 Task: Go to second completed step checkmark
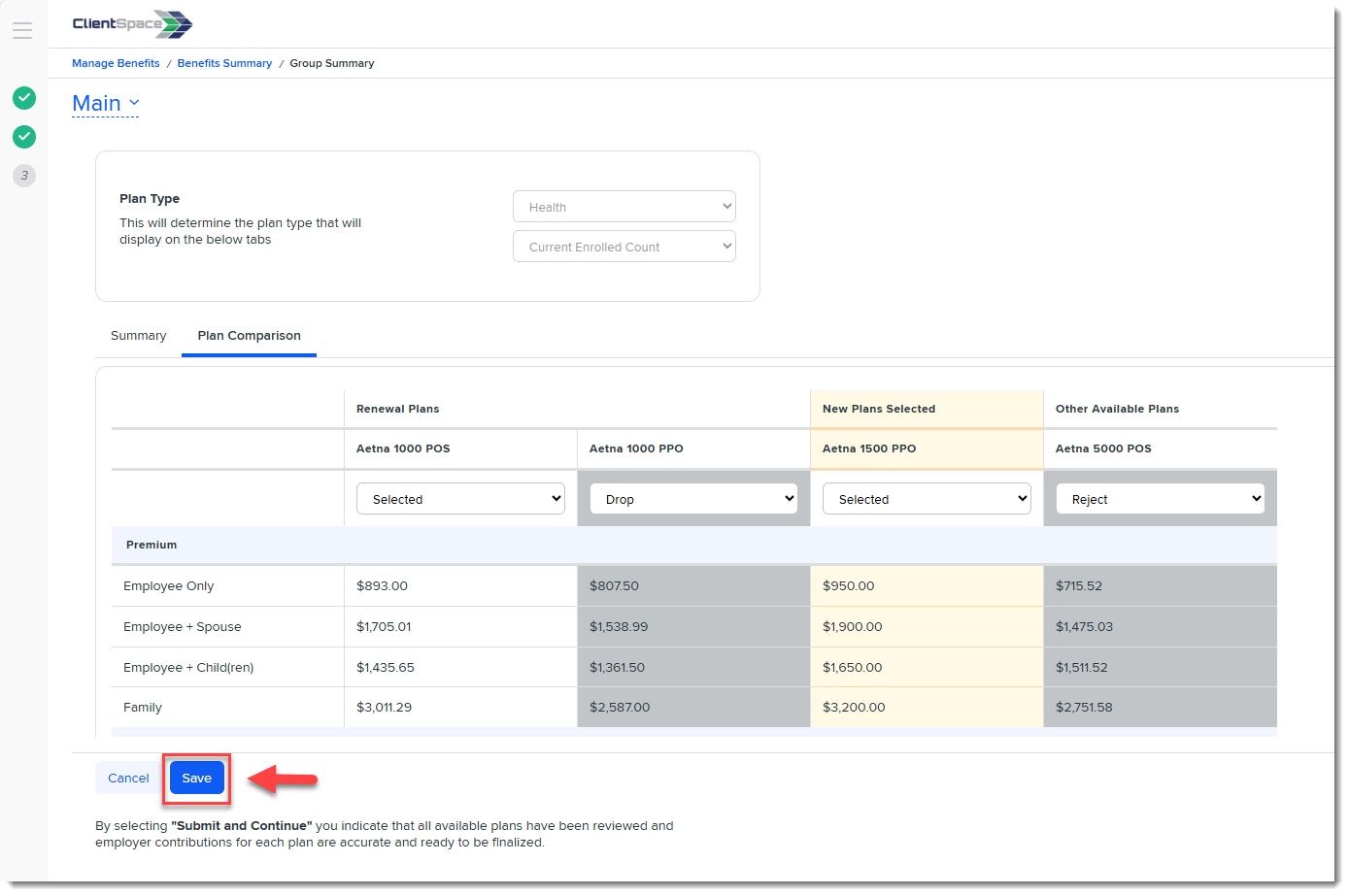coord(24,137)
